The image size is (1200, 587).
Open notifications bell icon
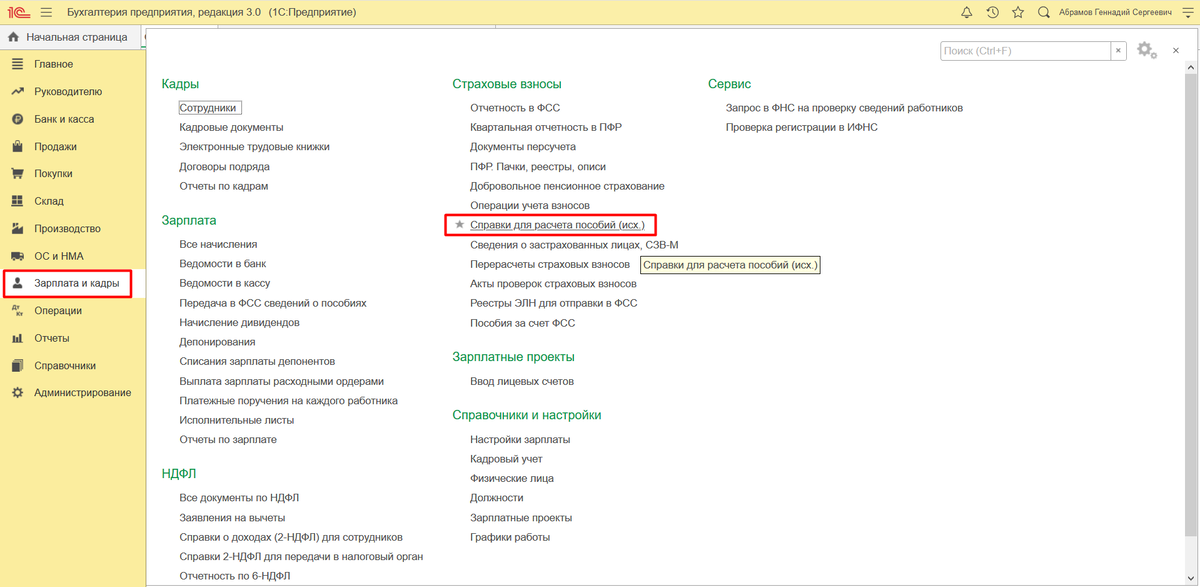966,12
